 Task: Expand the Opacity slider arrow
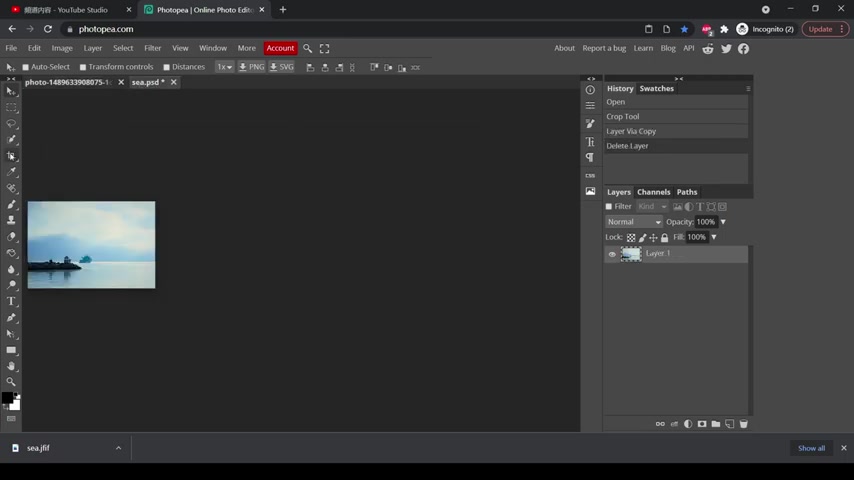[x=723, y=222]
